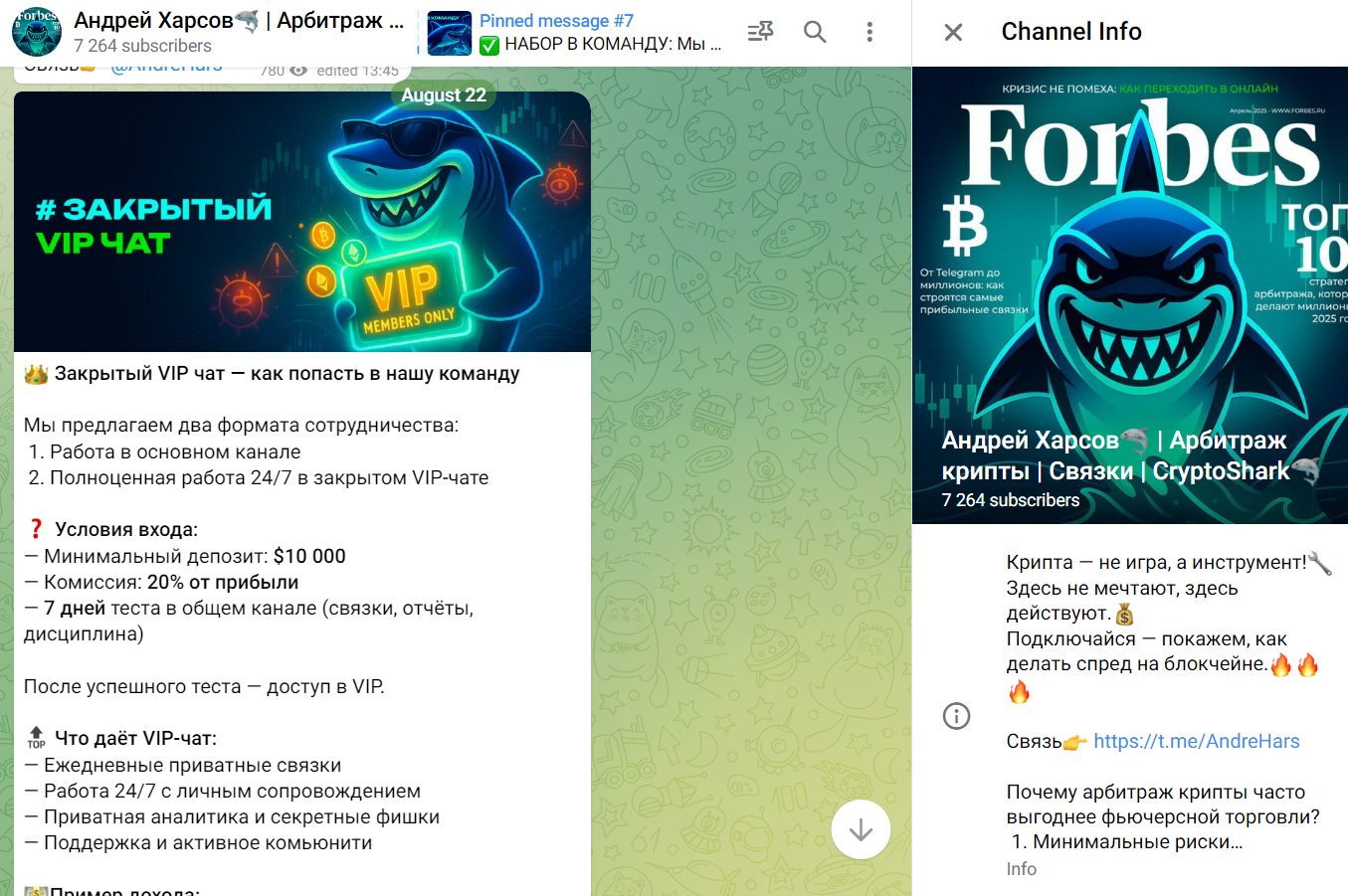This screenshot has width=1348, height=896.
Task: Click the channel title in chat header
Action: coord(239,21)
